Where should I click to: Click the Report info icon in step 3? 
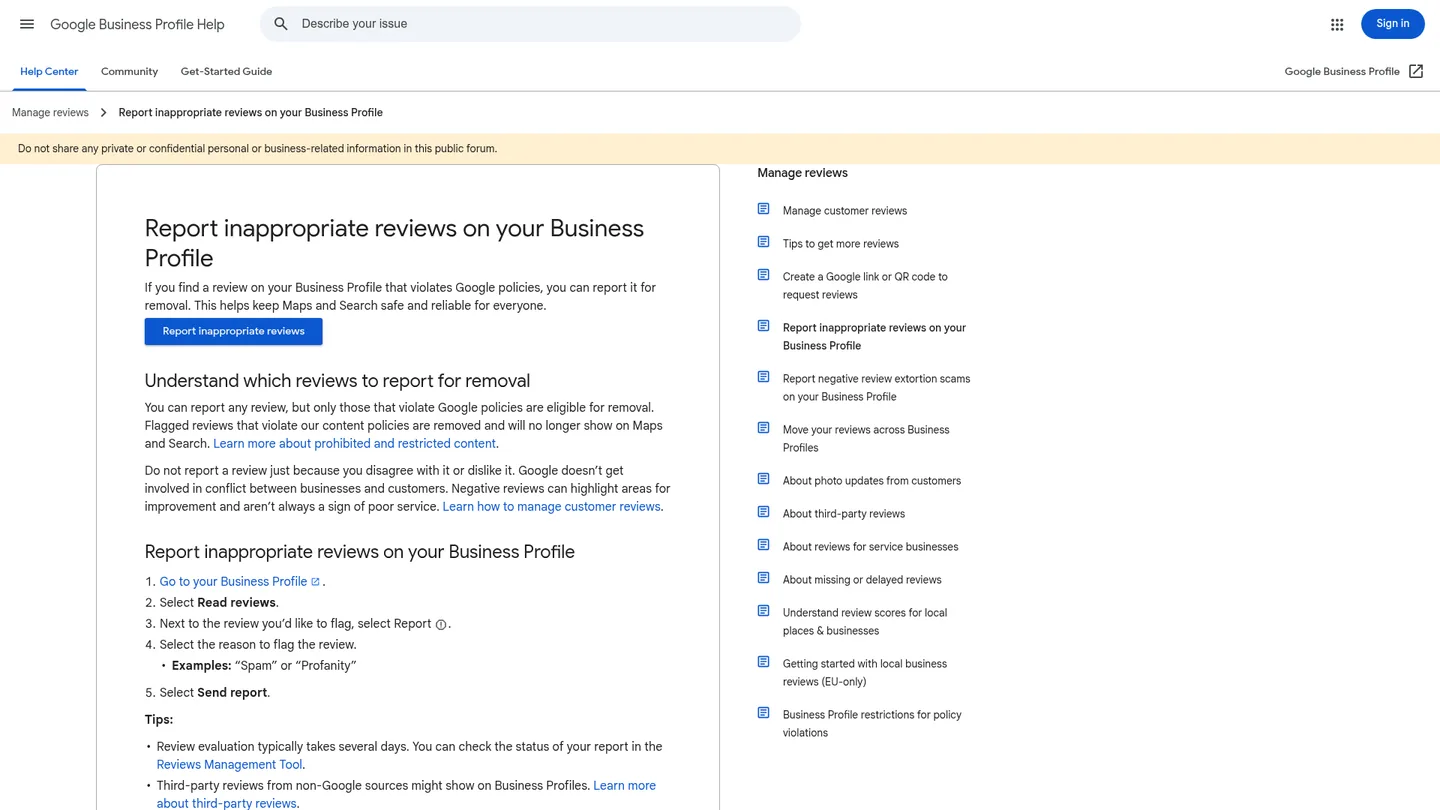pyautogui.click(x=441, y=624)
